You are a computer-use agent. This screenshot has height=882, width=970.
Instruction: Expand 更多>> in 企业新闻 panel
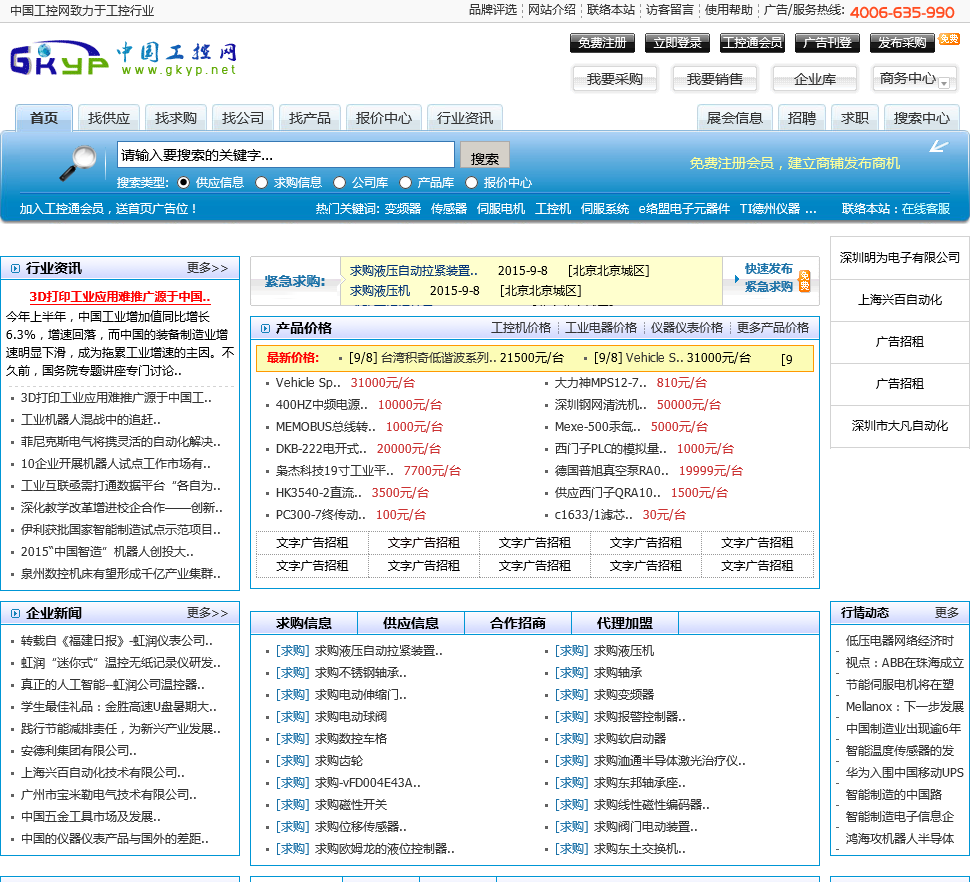[x=208, y=613]
